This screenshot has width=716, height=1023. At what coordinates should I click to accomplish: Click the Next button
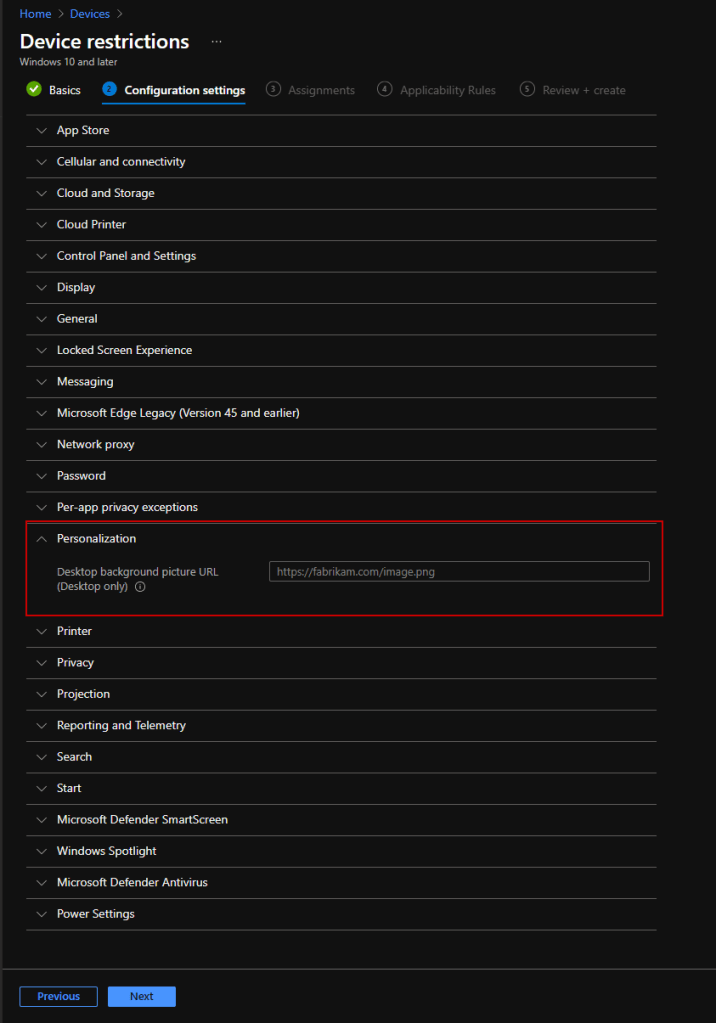pyautogui.click(x=141, y=996)
